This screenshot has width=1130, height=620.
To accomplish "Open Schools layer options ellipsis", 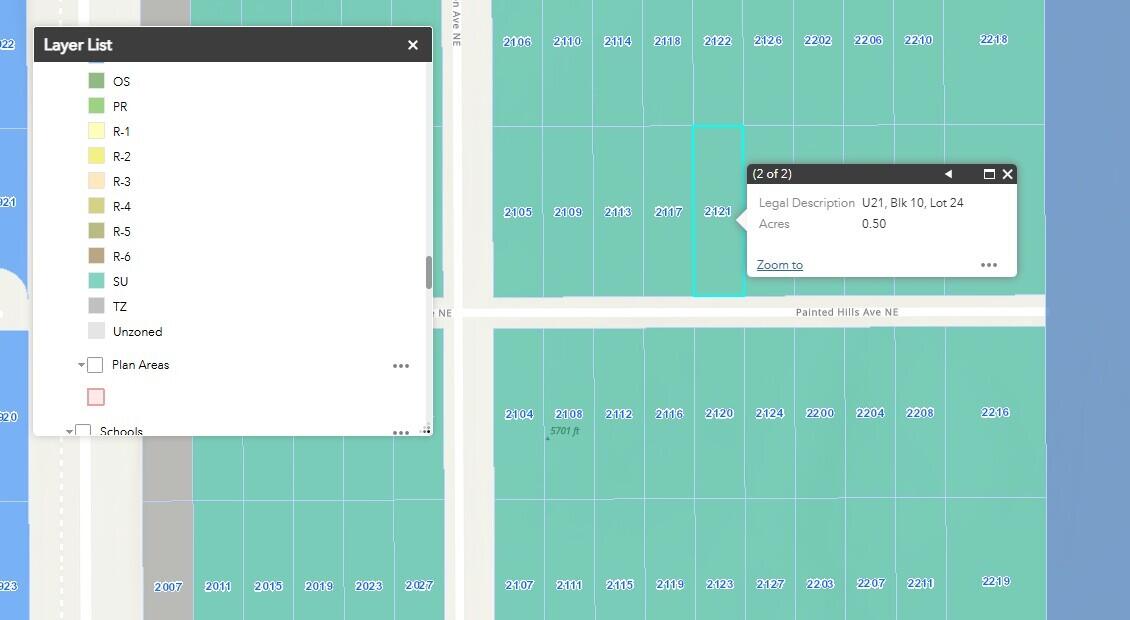I will tap(401, 432).
